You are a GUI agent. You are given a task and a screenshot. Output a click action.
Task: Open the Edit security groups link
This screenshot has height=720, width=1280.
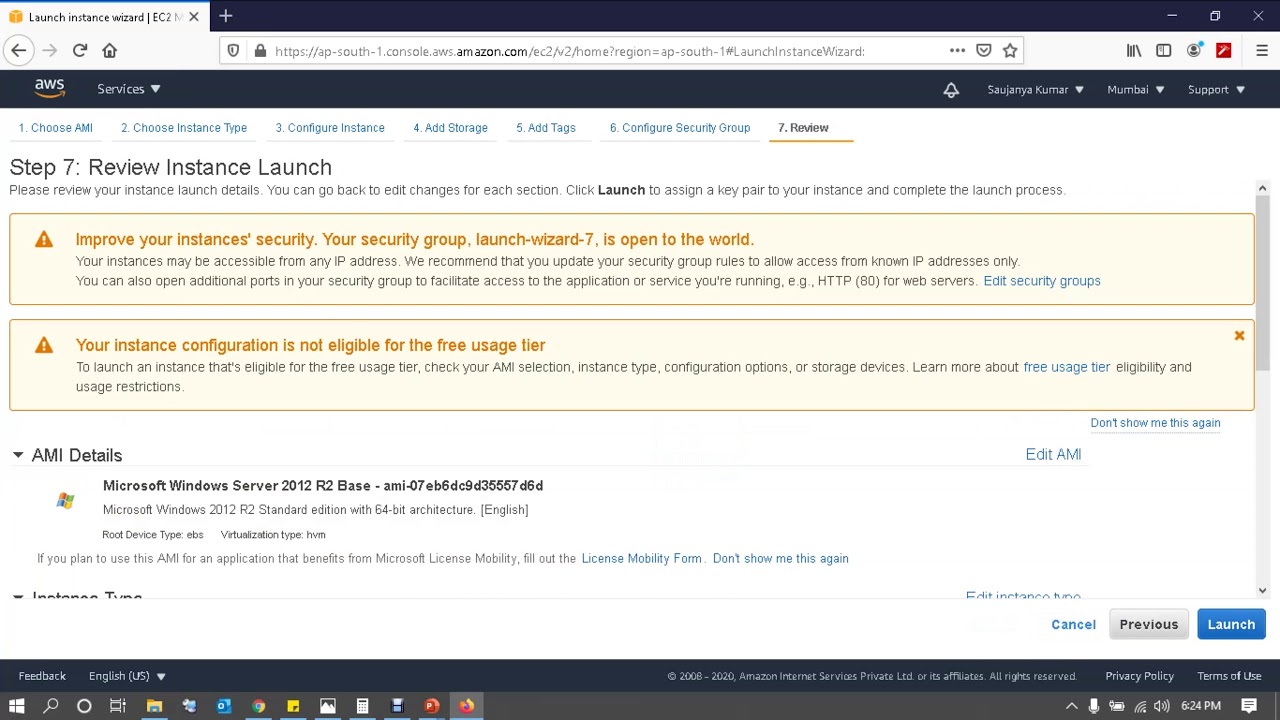point(1042,281)
